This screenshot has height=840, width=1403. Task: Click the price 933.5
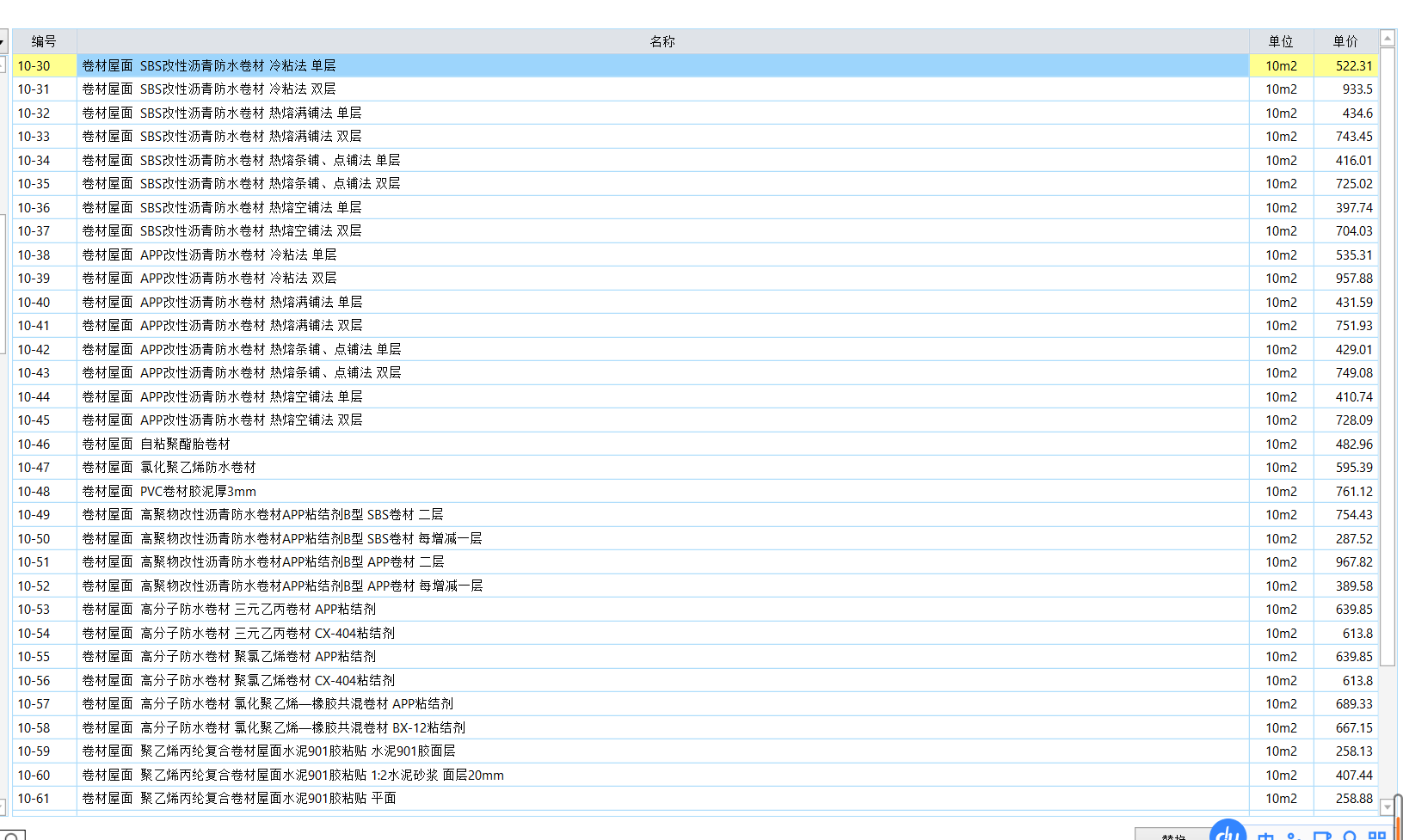tap(1345, 89)
